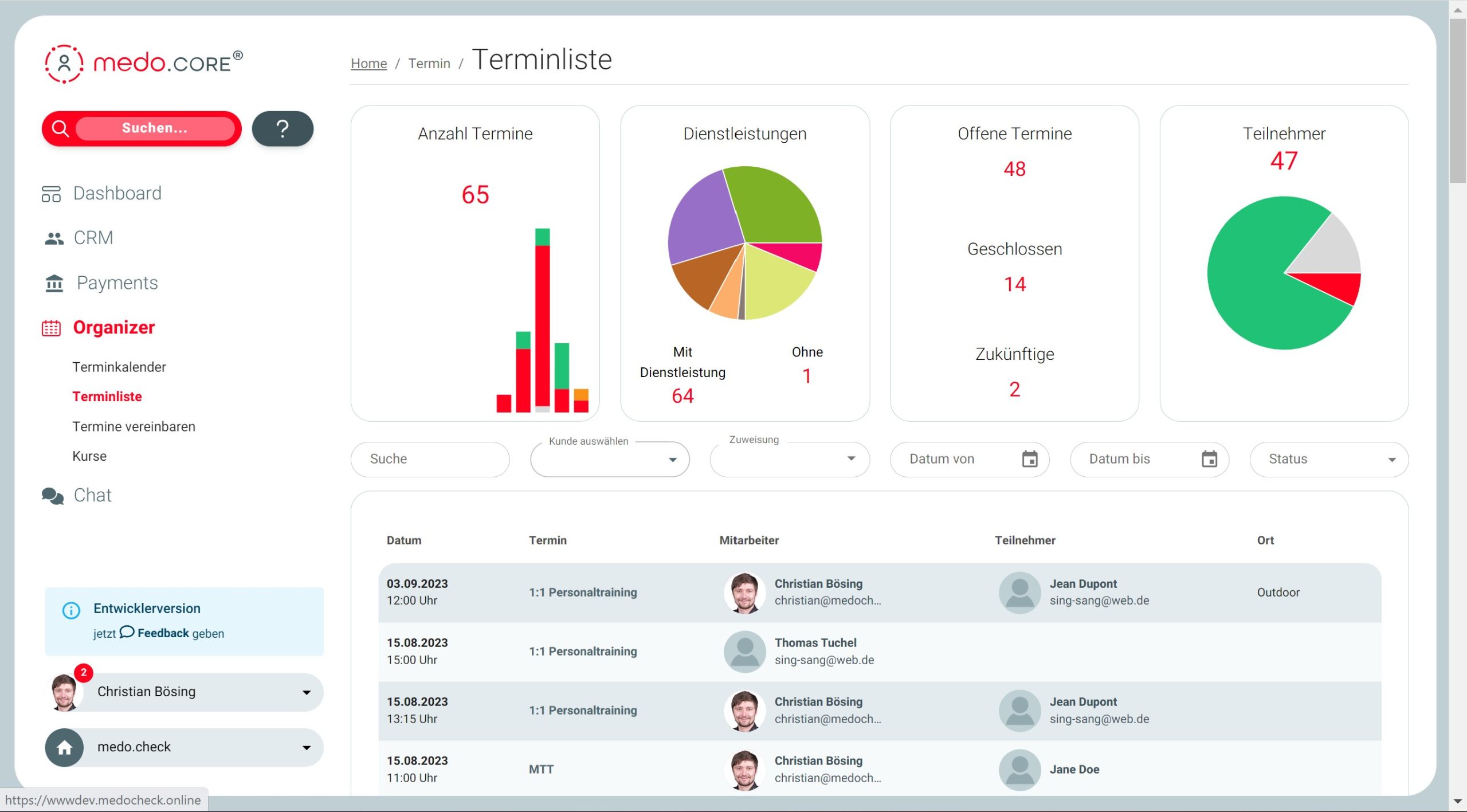Expand the Kunde auswählen dropdown
The image size is (1467, 812).
(672, 460)
